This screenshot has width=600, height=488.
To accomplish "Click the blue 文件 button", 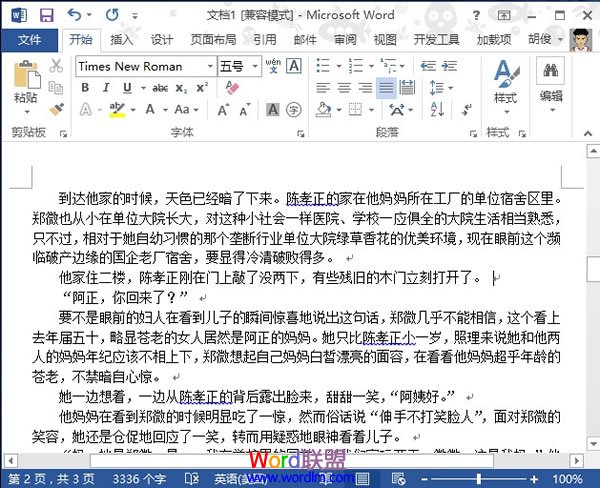I will click(x=30, y=40).
